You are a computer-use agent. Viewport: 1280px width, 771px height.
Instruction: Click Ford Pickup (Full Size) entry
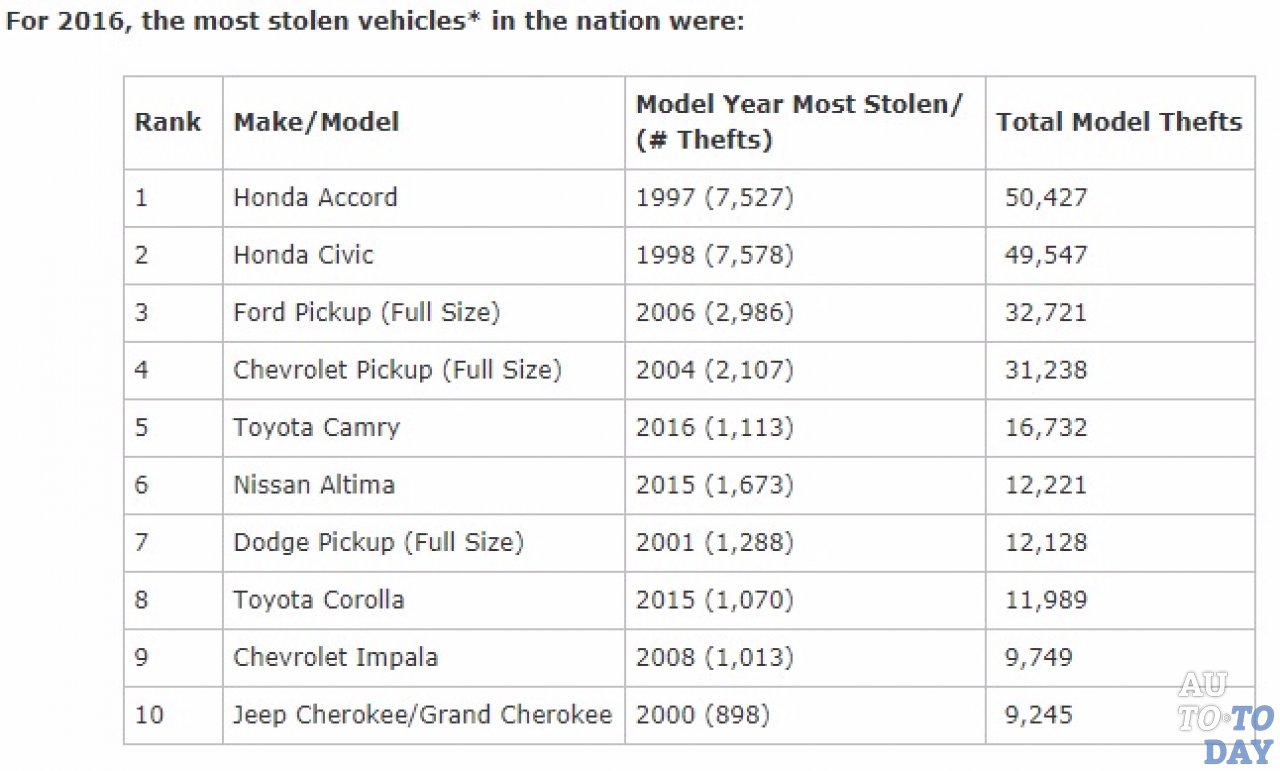(x=366, y=312)
